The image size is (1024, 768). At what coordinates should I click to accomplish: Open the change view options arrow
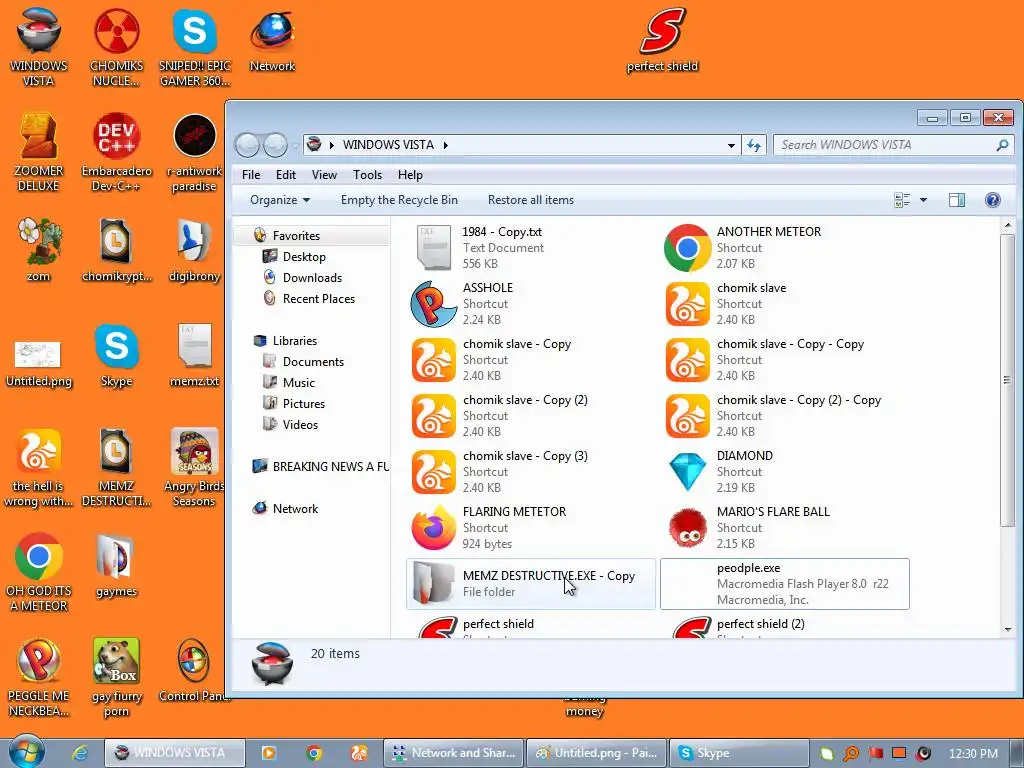click(923, 200)
